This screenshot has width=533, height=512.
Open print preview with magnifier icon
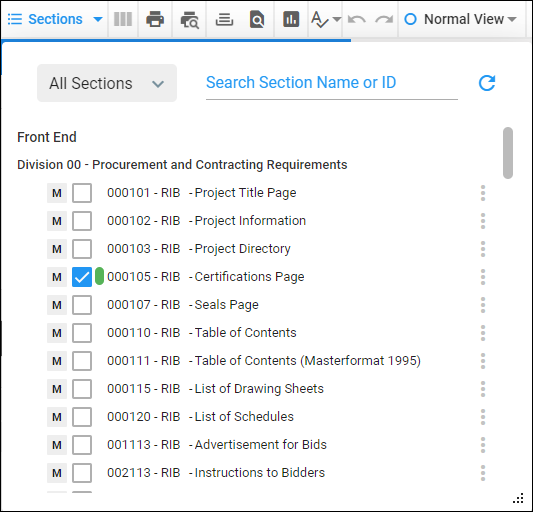189,19
